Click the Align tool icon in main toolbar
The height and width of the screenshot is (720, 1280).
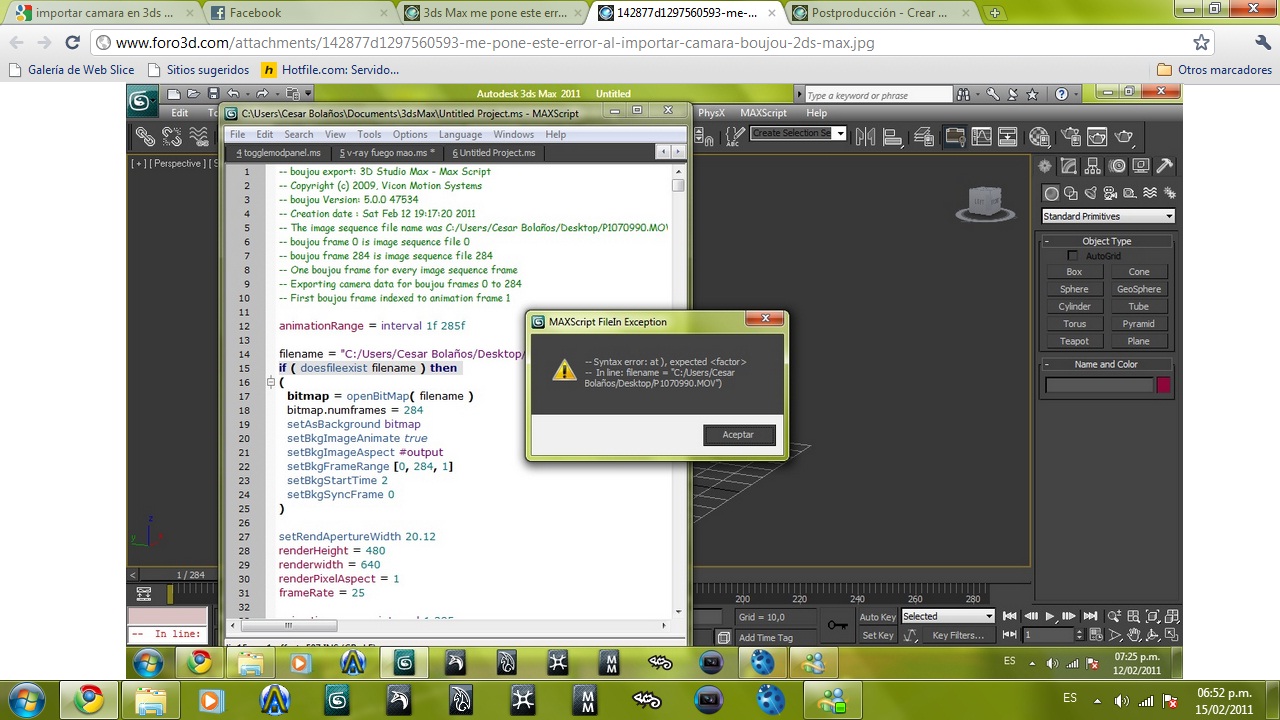[894, 136]
